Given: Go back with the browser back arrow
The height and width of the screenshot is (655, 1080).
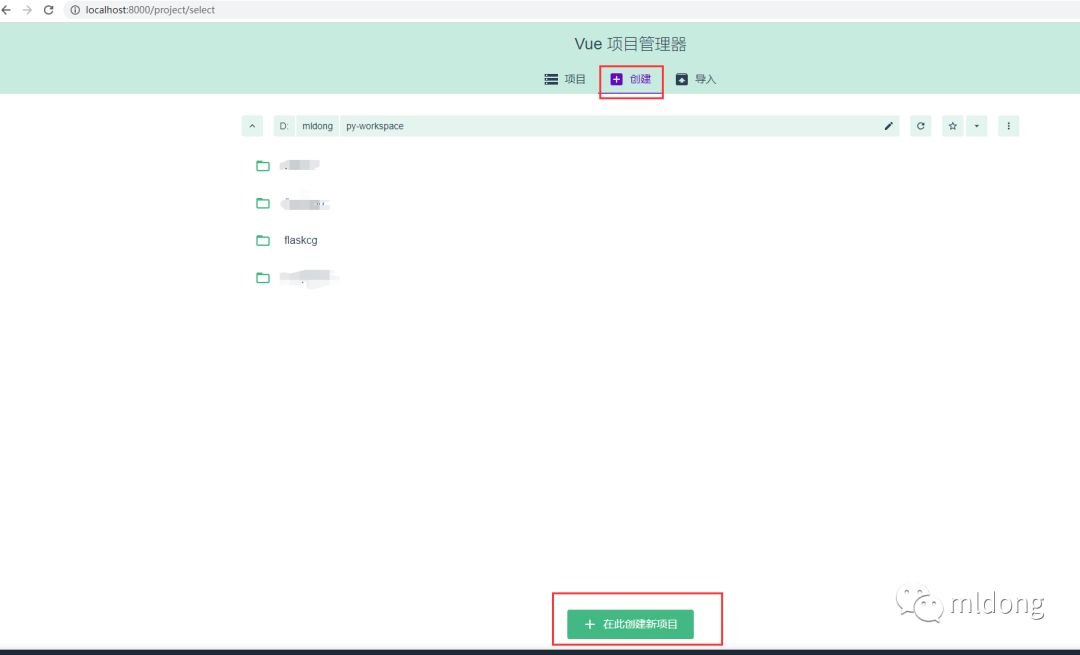Looking at the screenshot, I should [6, 10].
